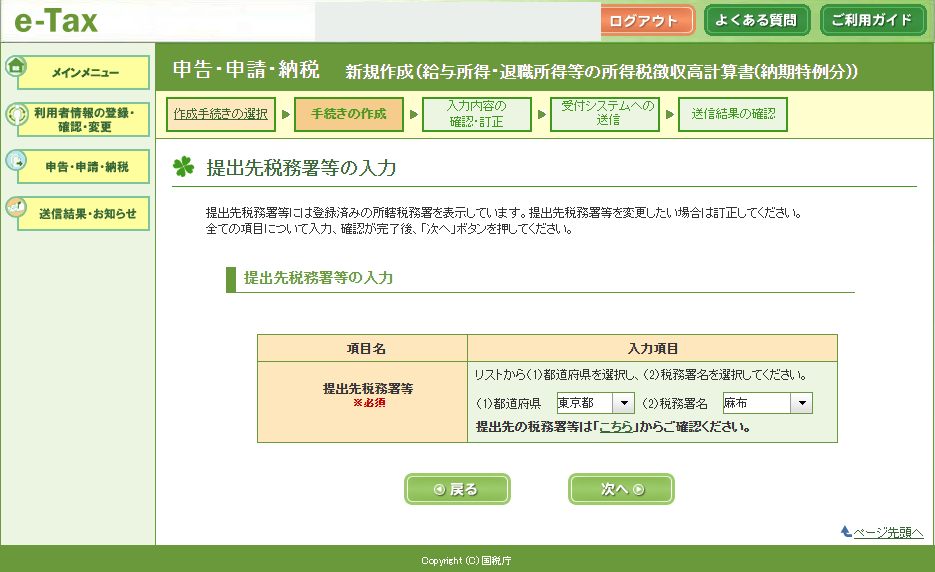
Task: Click the clover icon beside the page heading
Action: point(183,166)
